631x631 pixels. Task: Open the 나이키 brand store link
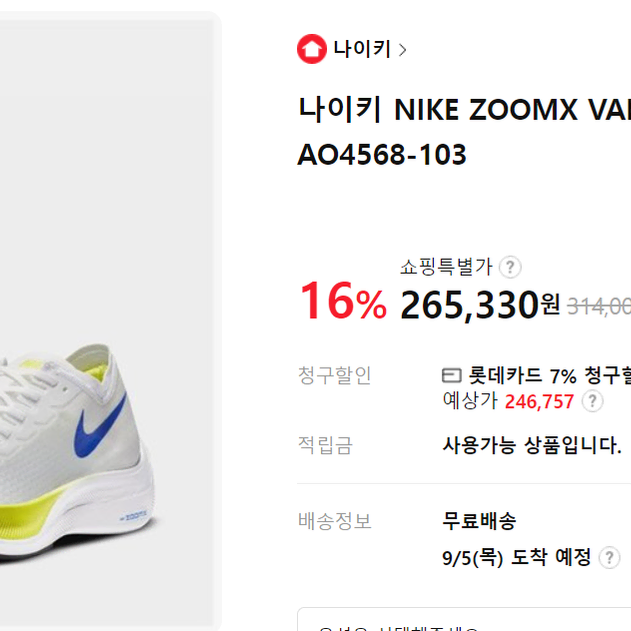(x=362, y=49)
